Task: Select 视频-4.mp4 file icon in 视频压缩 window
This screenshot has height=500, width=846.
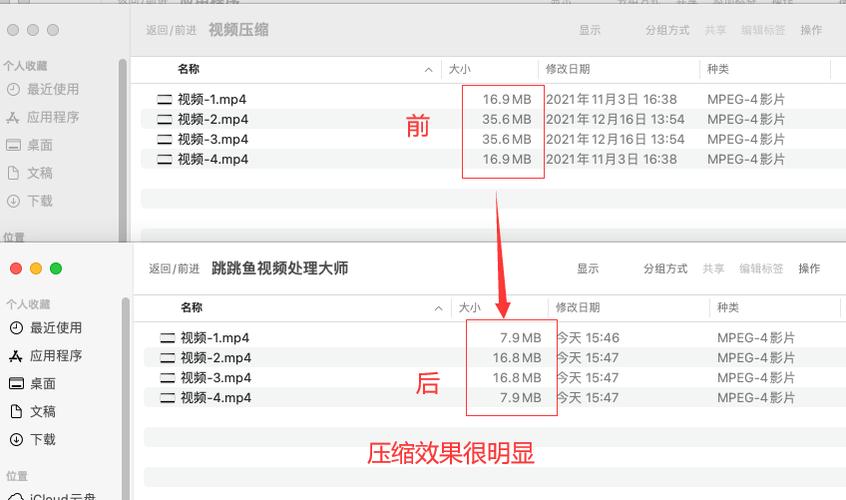Action: 165,160
